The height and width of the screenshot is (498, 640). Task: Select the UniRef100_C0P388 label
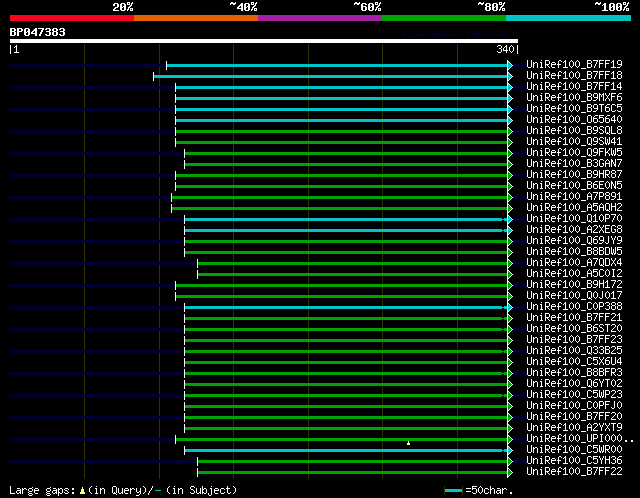tap(574, 307)
